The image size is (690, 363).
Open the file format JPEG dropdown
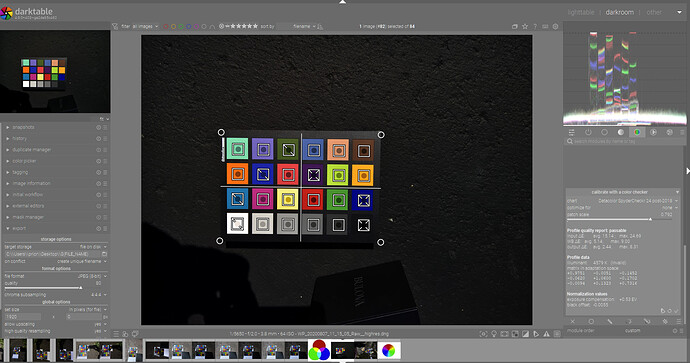pyautogui.click(x=56, y=276)
